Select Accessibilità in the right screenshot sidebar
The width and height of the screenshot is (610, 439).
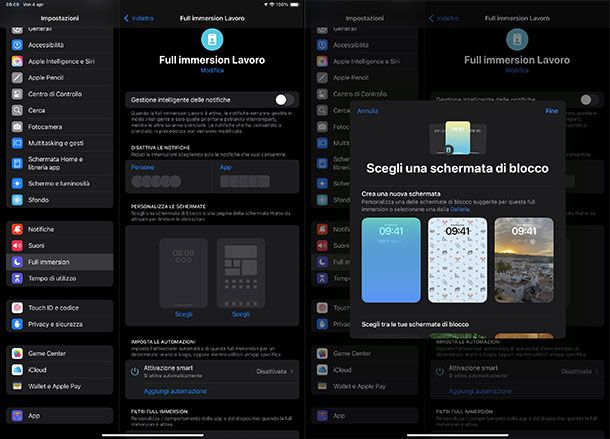[365, 45]
